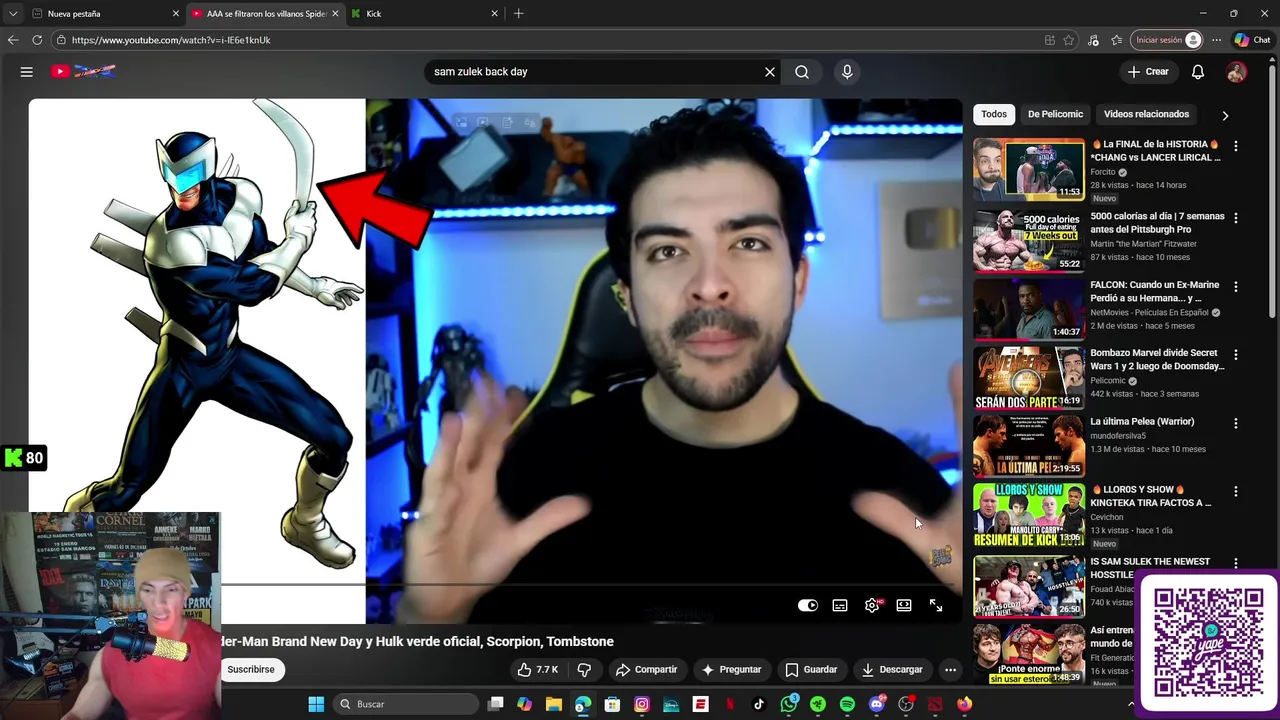
Task: Start voice search with the microphone icon
Action: pyautogui.click(x=847, y=72)
